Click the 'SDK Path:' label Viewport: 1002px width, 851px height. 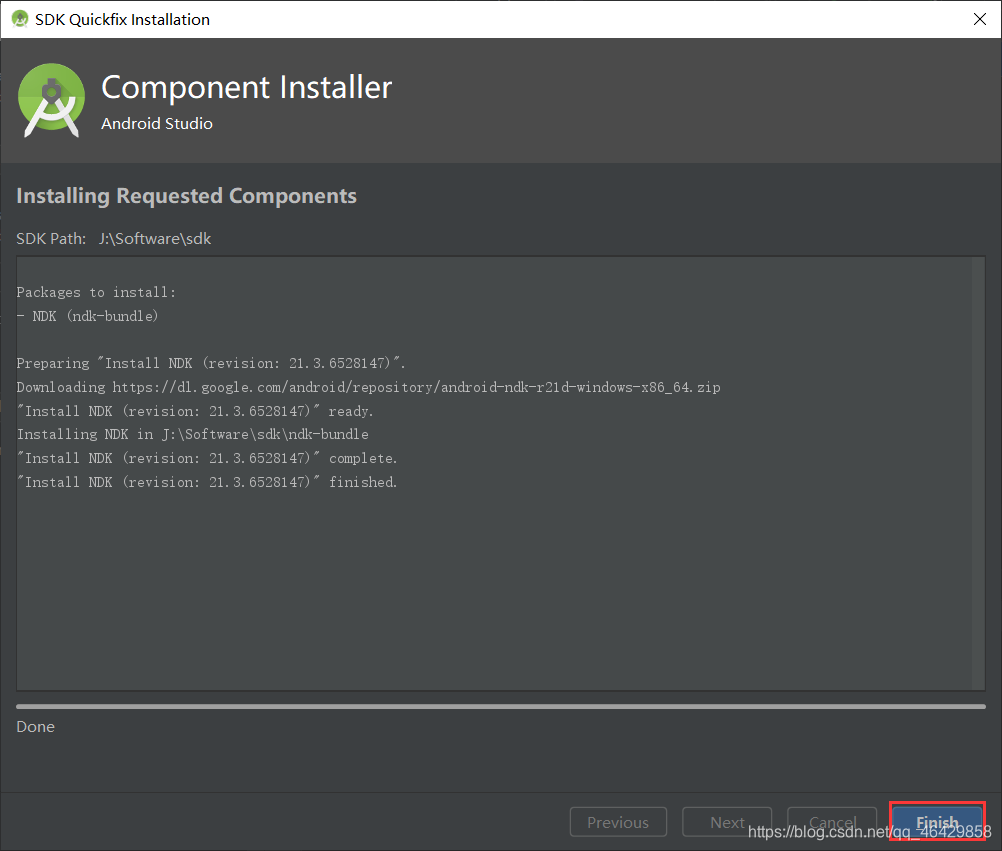coord(51,239)
